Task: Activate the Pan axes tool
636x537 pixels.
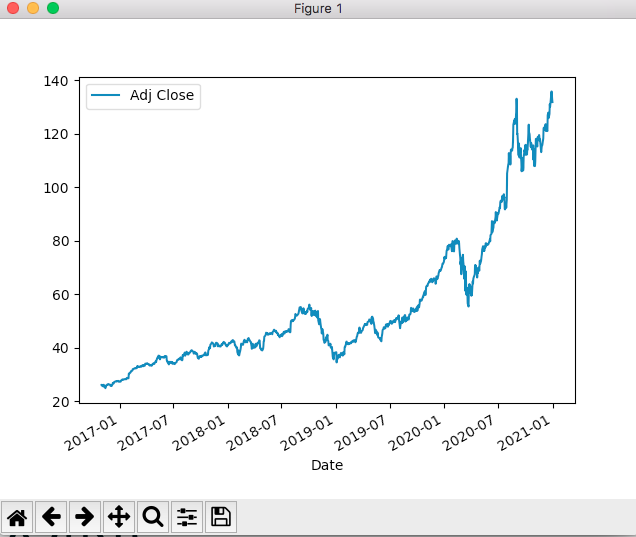Action: click(x=119, y=517)
